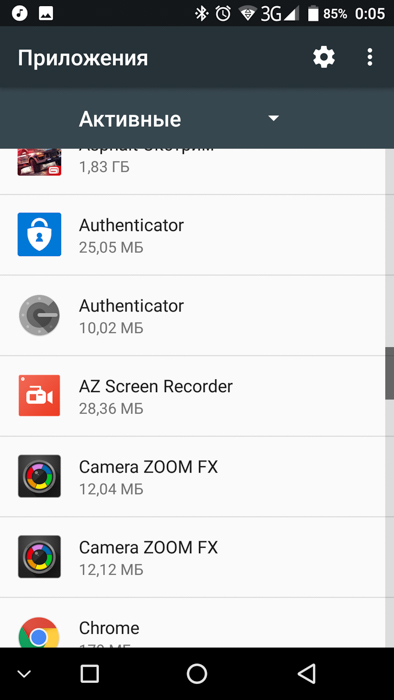Tap the Android back triangle button
The width and height of the screenshot is (394, 700).
(307, 674)
